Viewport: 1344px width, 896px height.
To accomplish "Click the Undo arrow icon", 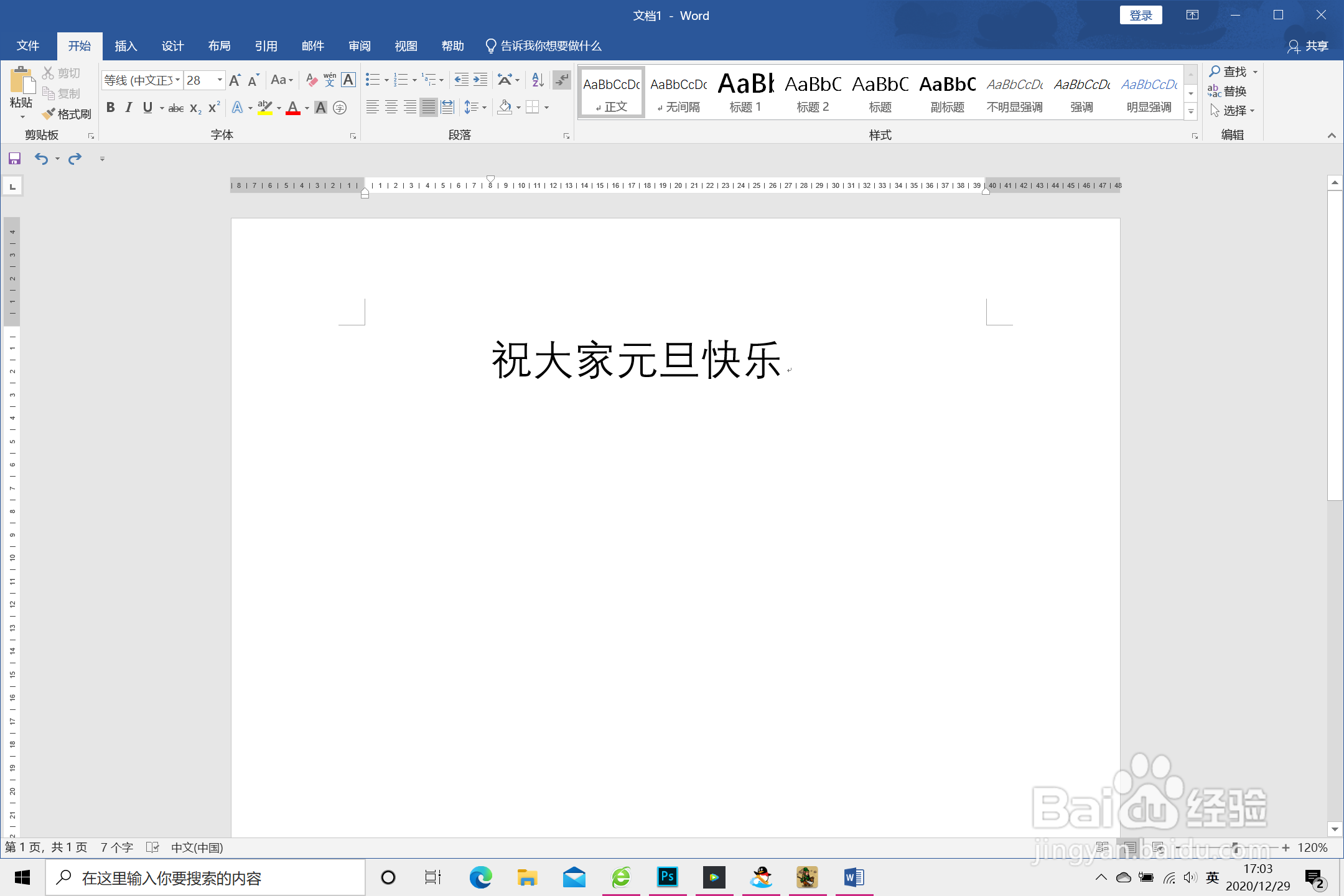I will pos(41,159).
